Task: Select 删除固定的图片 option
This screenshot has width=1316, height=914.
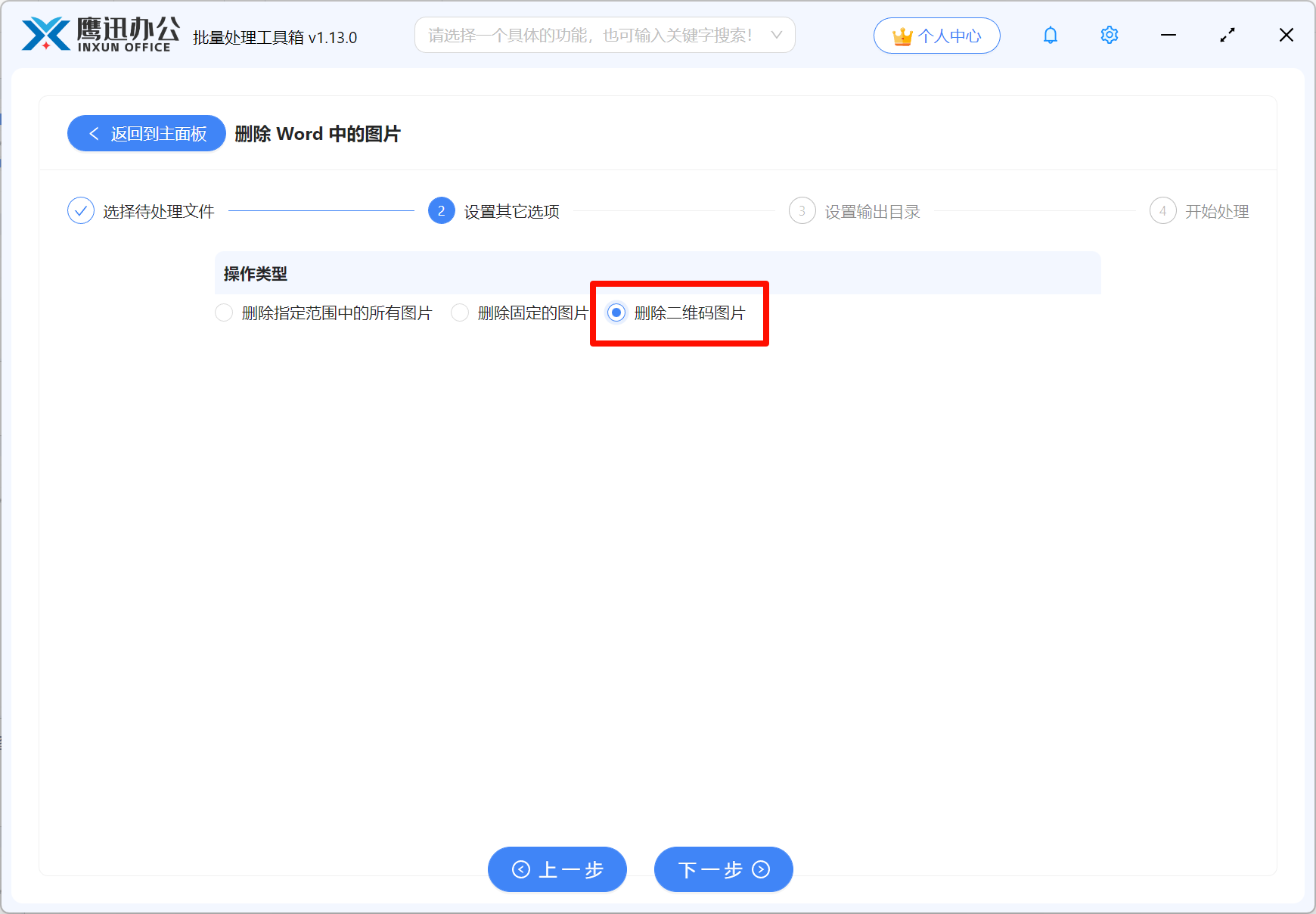Action: 460,312
